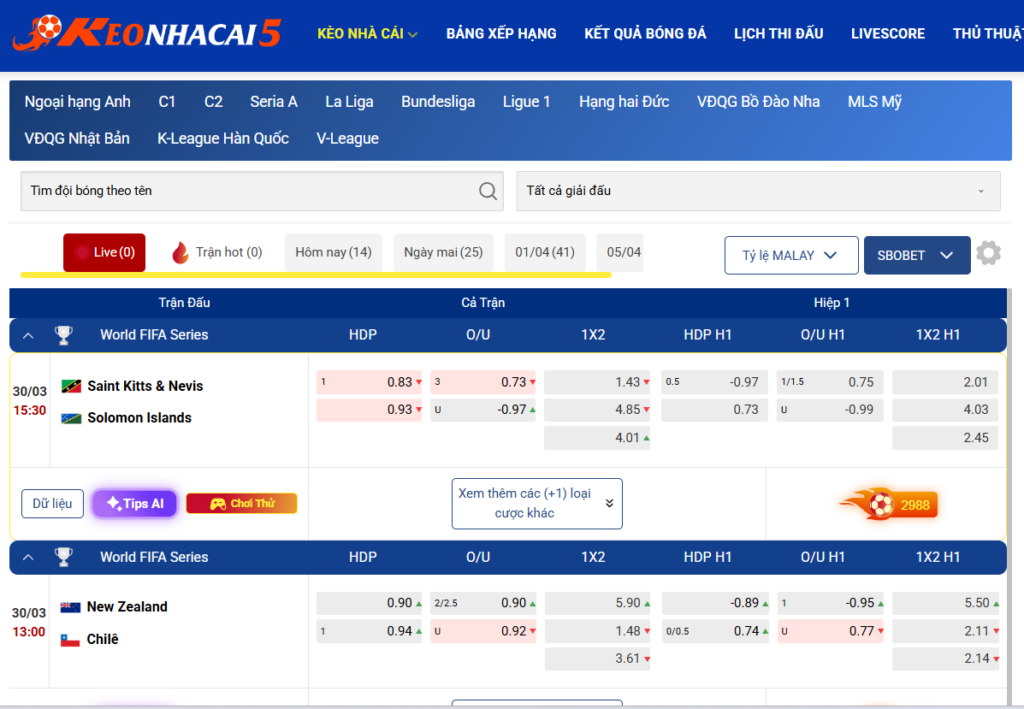The width and height of the screenshot is (1024, 709).
Task: Click the Chơi Thử button
Action: pyautogui.click(x=241, y=503)
